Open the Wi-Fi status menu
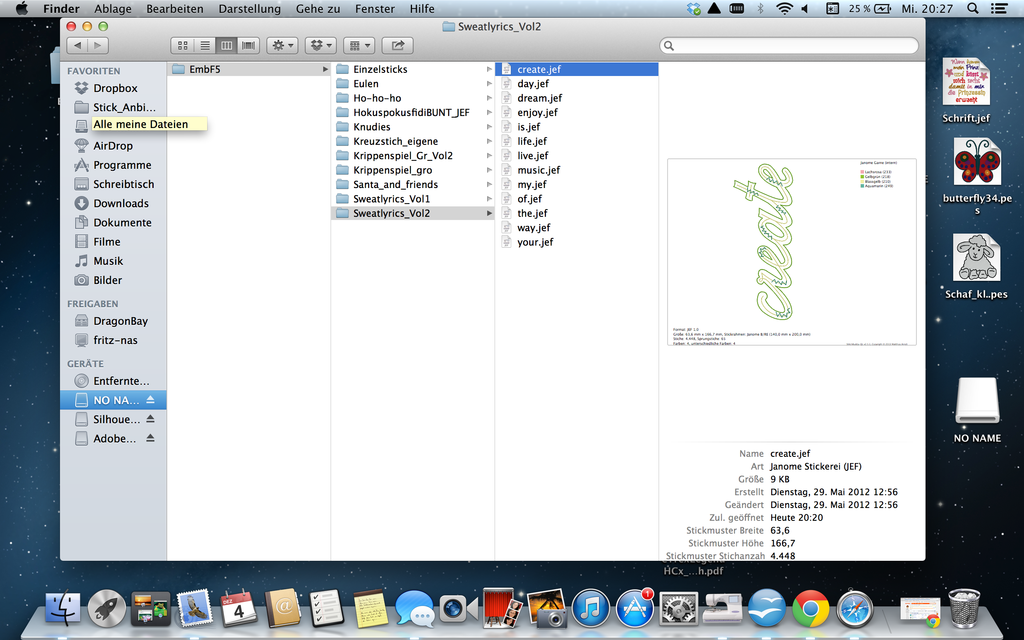Screen dimensions: 1024x640 pos(784,8)
